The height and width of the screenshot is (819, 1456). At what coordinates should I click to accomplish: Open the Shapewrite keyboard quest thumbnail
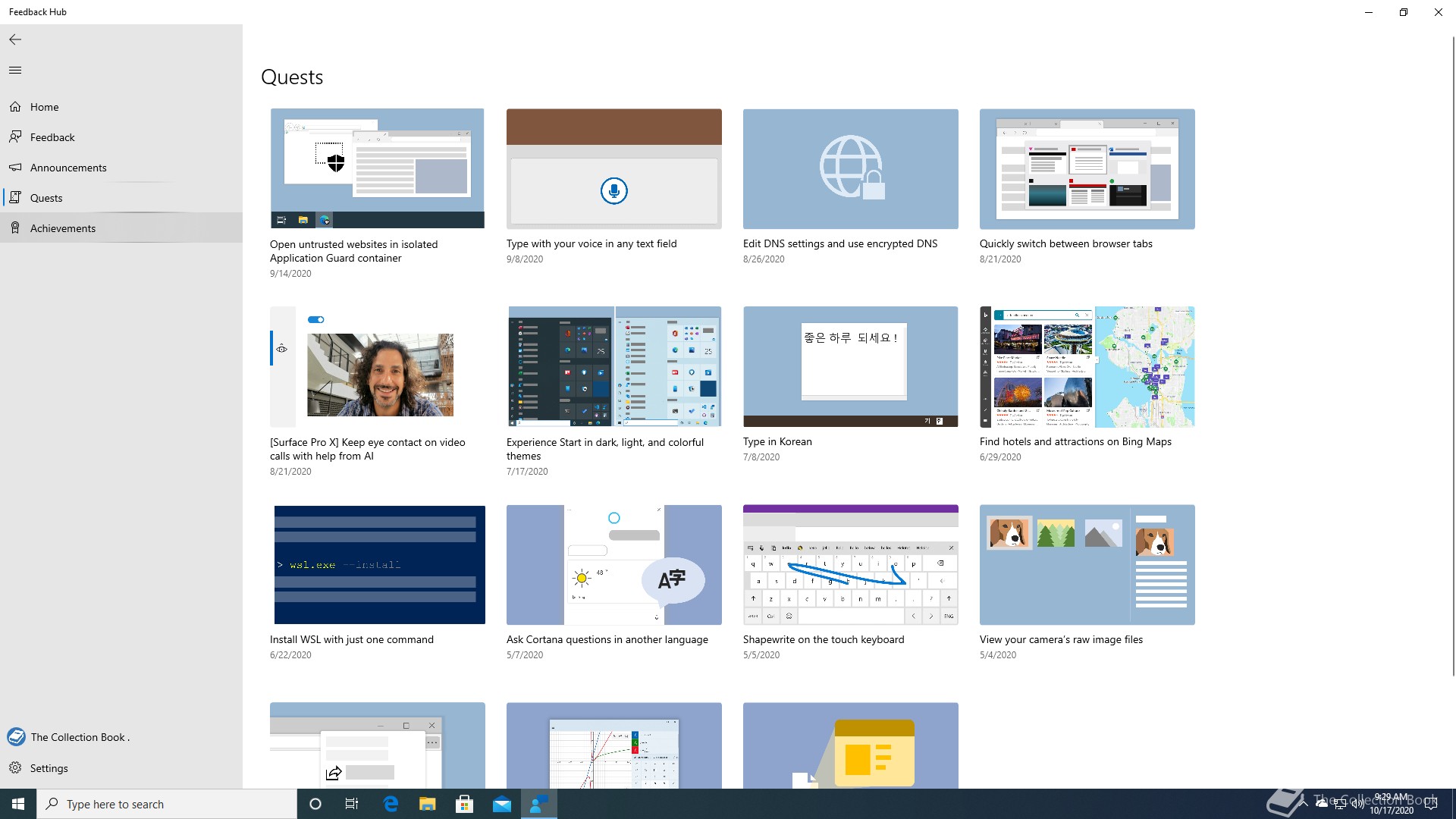click(x=851, y=565)
